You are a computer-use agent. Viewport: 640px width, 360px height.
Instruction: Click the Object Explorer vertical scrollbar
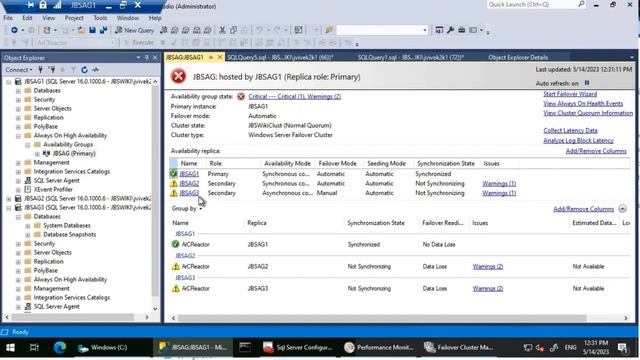click(x=155, y=192)
